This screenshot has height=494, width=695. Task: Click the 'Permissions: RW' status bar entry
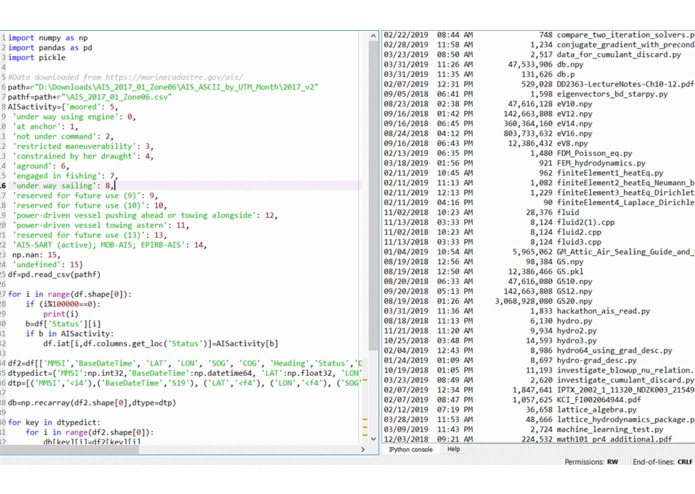[x=591, y=462]
